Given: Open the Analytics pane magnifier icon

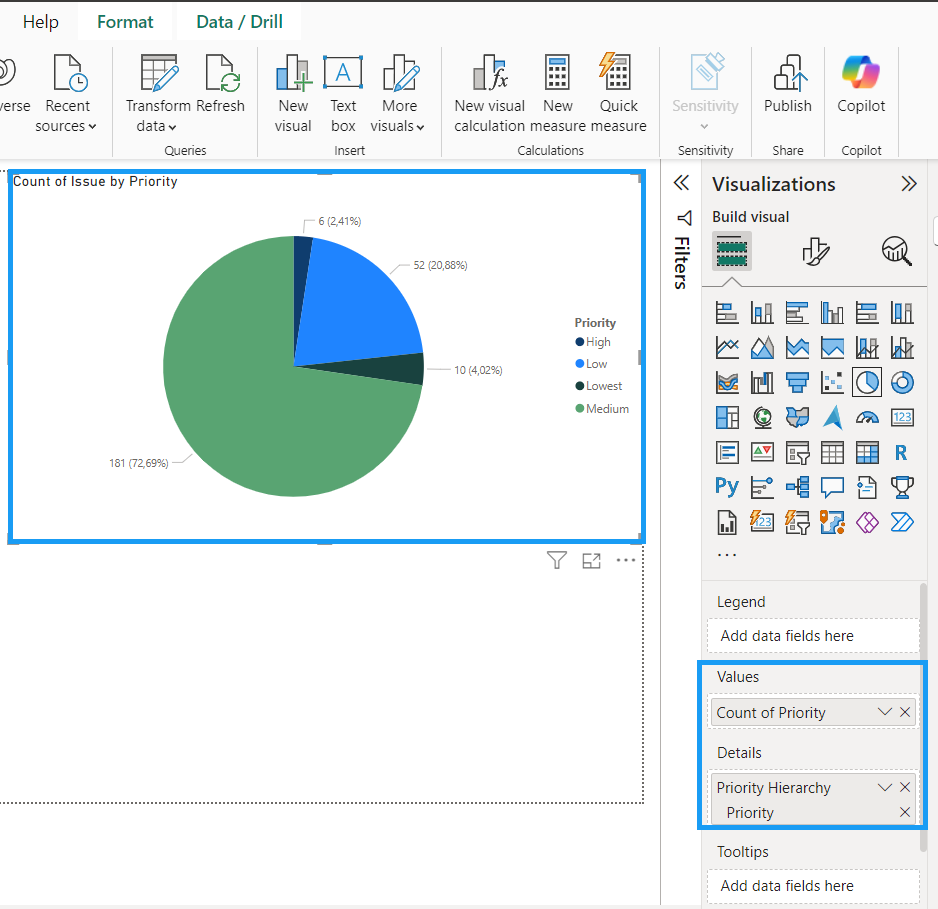Looking at the screenshot, I should [x=896, y=251].
